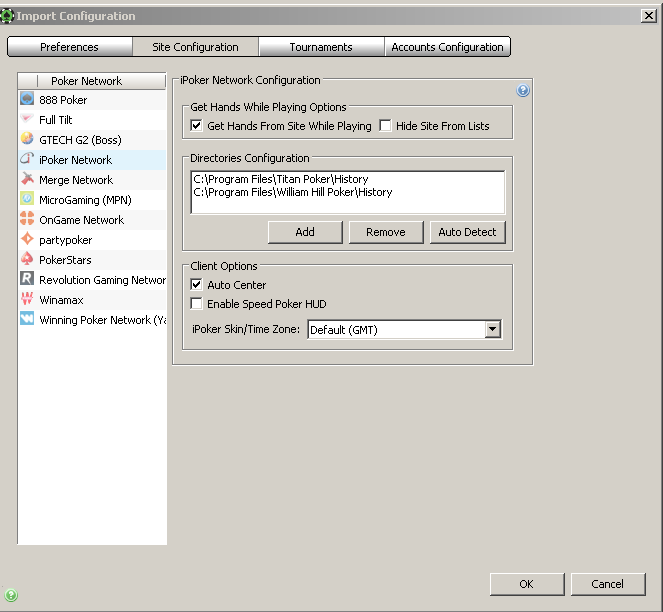Viewport: 663px width, 612px height.
Task: Click the partypoker diamond icon
Action: (x=27, y=239)
